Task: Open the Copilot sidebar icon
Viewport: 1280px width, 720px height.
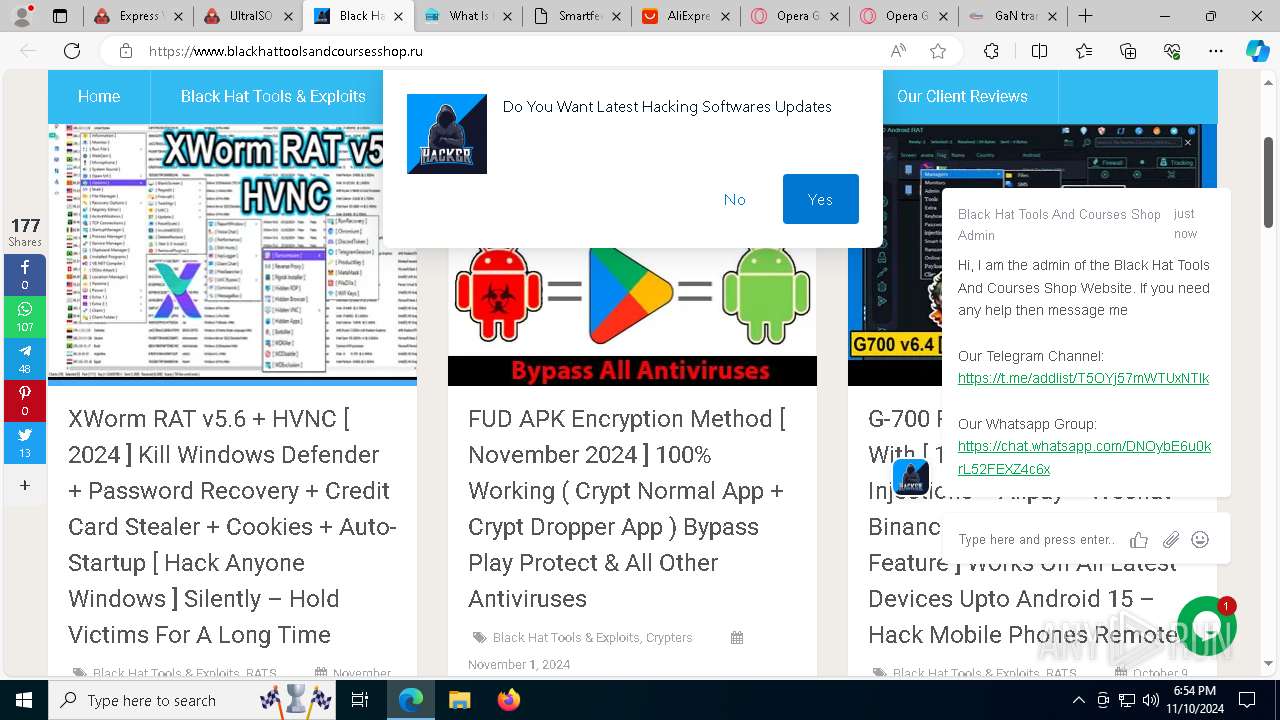Action: point(1257,51)
